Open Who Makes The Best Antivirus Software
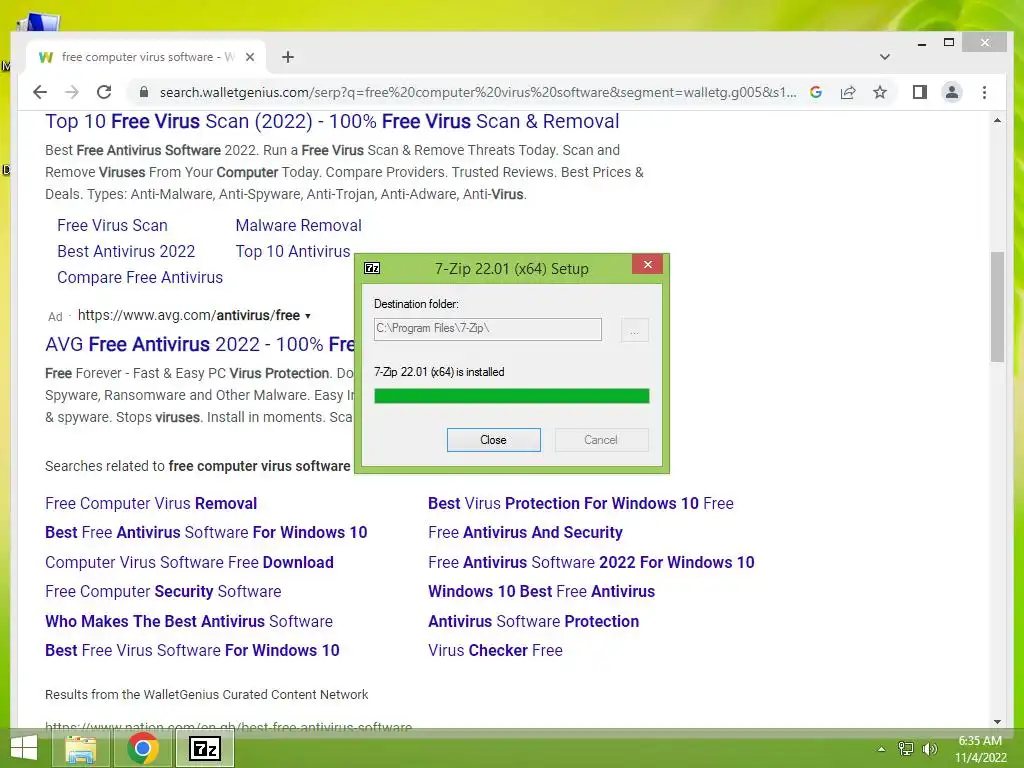The height and width of the screenshot is (768, 1024). (x=189, y=621)
